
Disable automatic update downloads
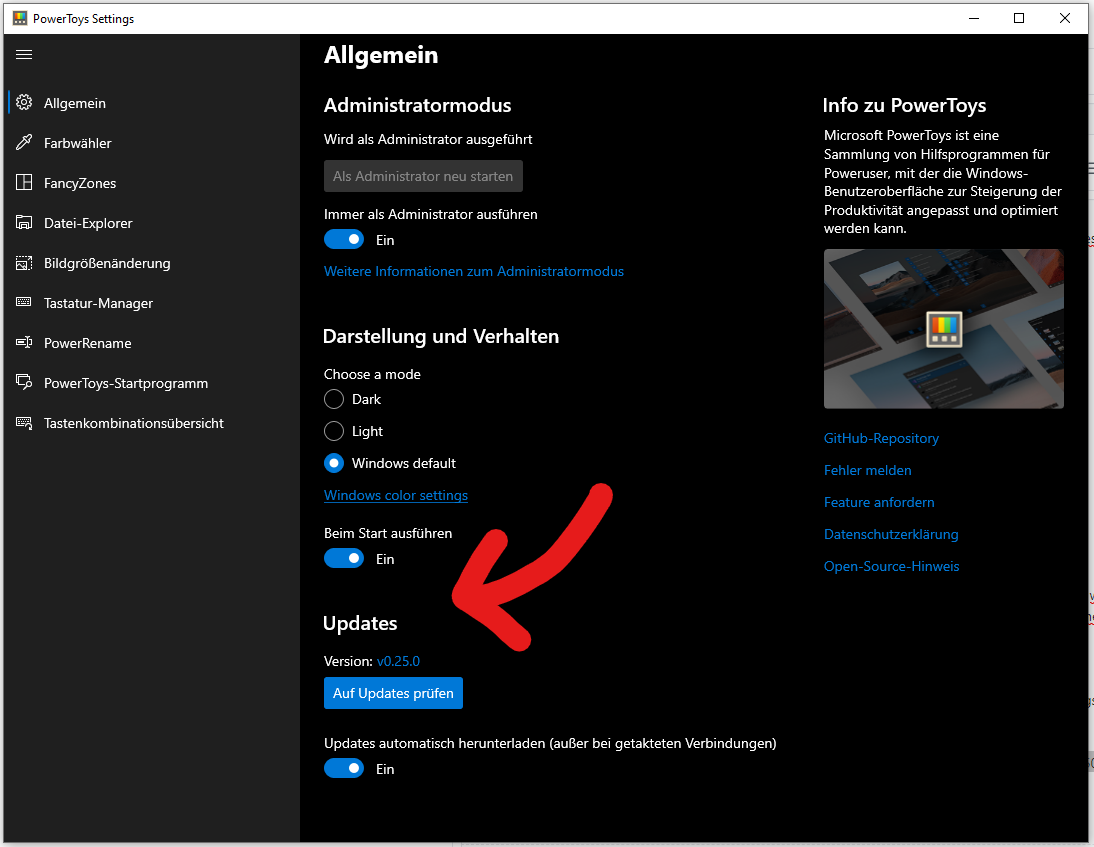click(x=344, y=768)
